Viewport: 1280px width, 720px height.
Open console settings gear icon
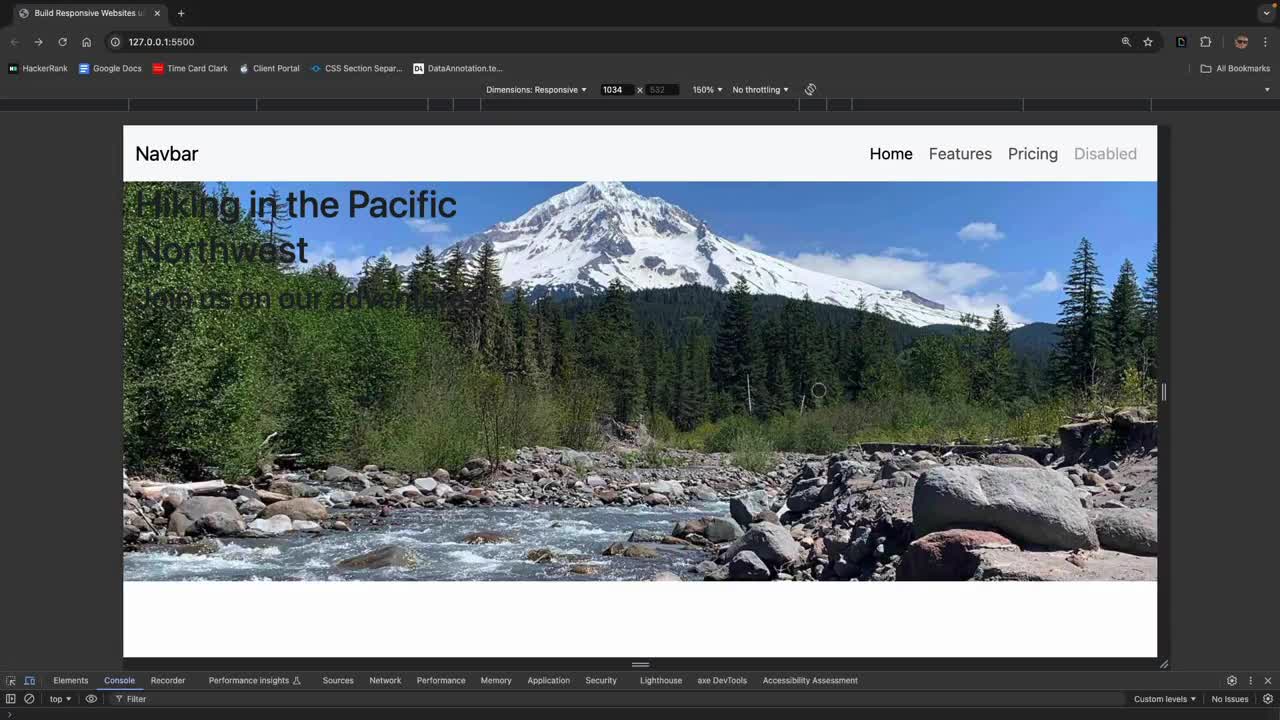[x=1267, y=699]
